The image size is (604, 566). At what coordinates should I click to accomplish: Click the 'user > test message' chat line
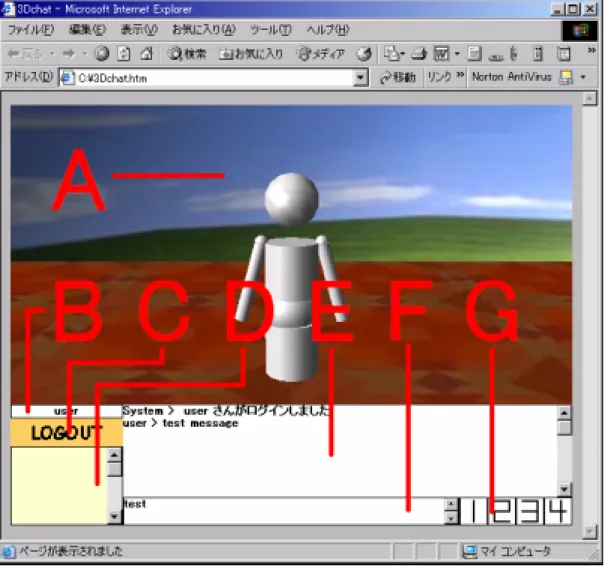pyautogui.click(x=180, y=423)
